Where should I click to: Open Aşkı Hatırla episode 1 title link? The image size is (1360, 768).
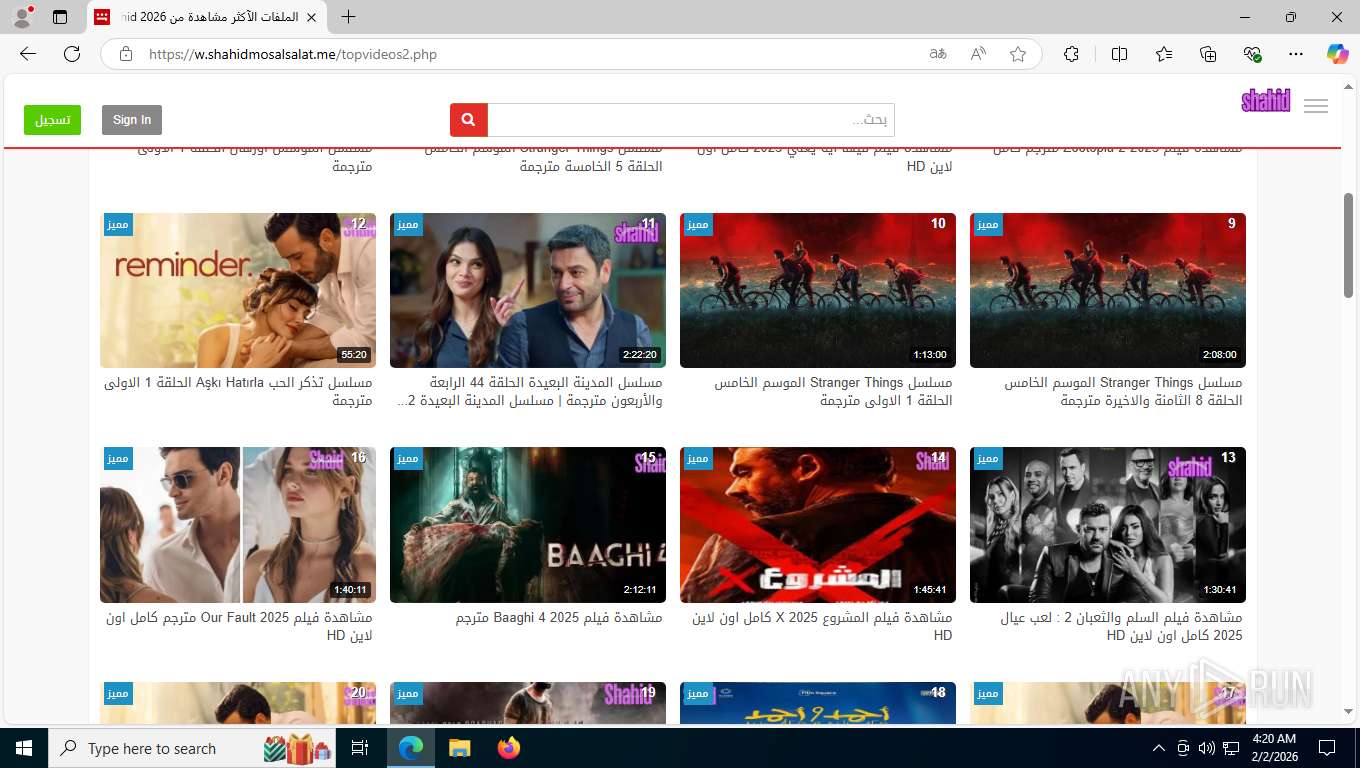(238, 391)
